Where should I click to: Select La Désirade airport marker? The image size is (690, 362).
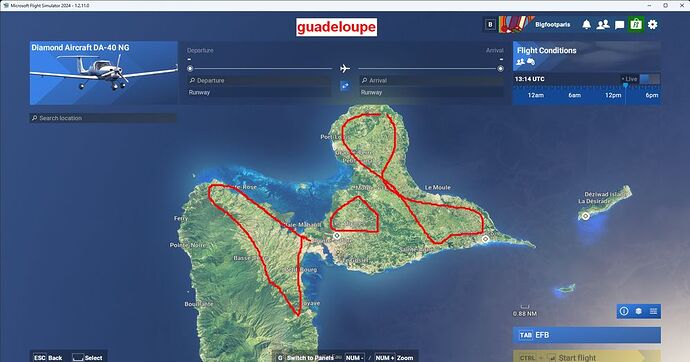point(586,216)
